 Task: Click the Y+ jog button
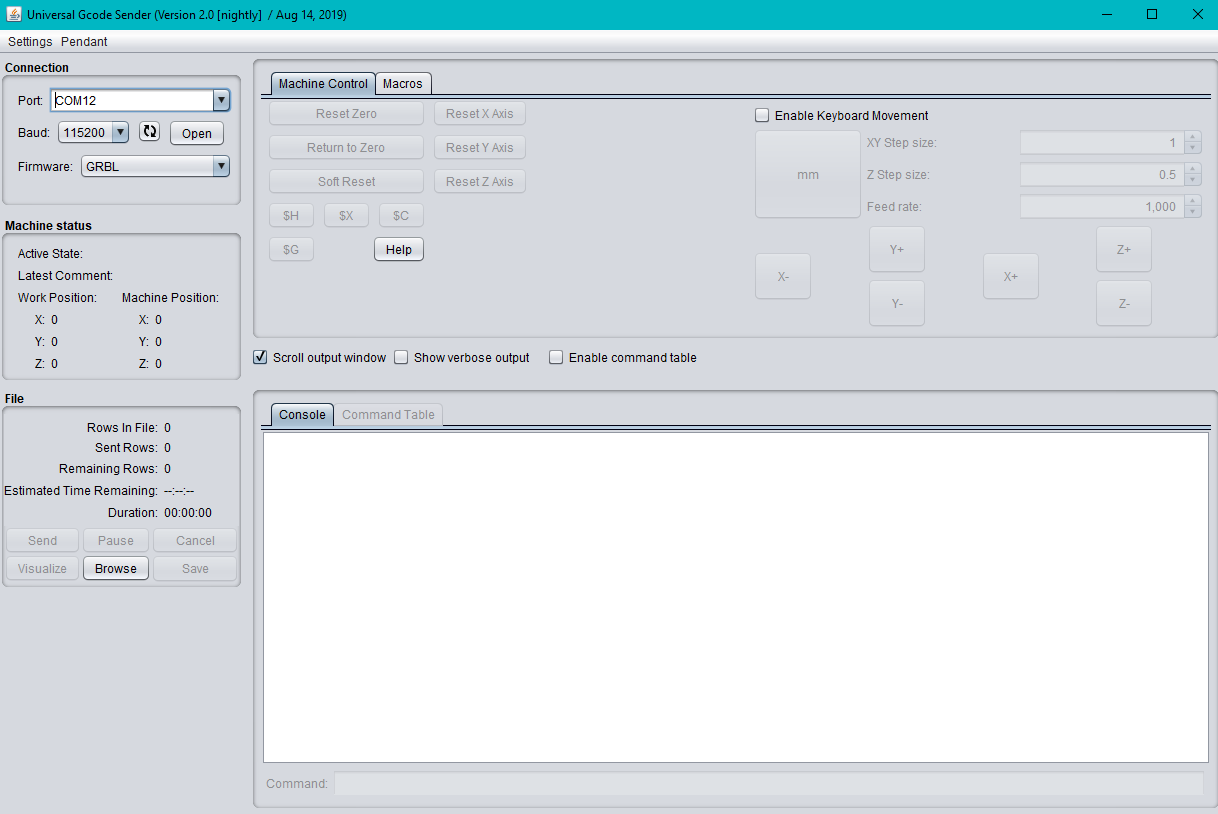897,249
